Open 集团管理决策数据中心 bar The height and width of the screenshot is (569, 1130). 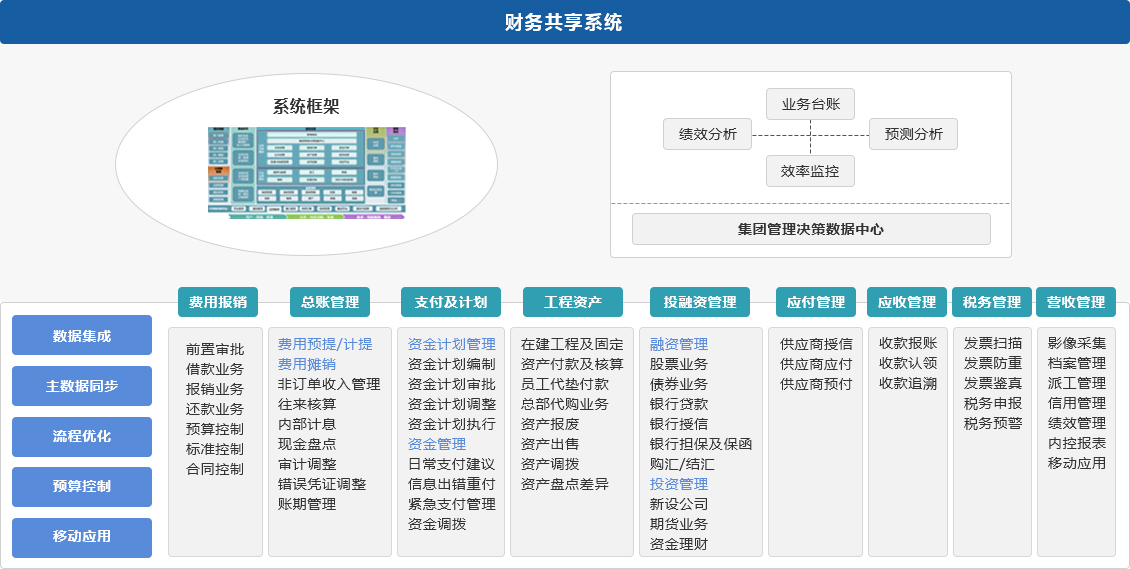point(810,229)
